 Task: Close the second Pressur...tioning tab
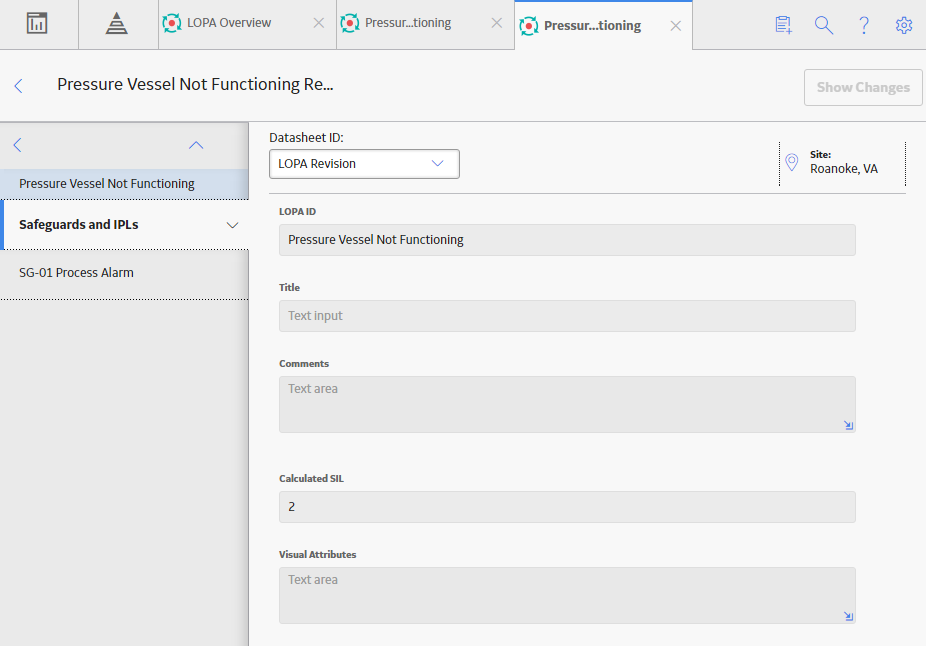(x=497, y=23)
